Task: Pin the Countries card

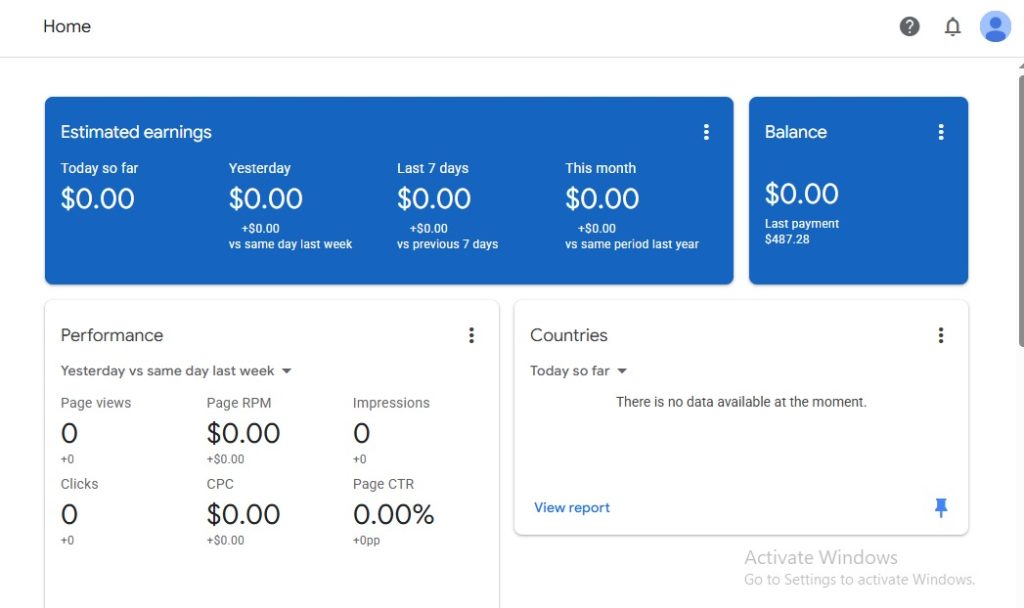Action: click(940, 508)
